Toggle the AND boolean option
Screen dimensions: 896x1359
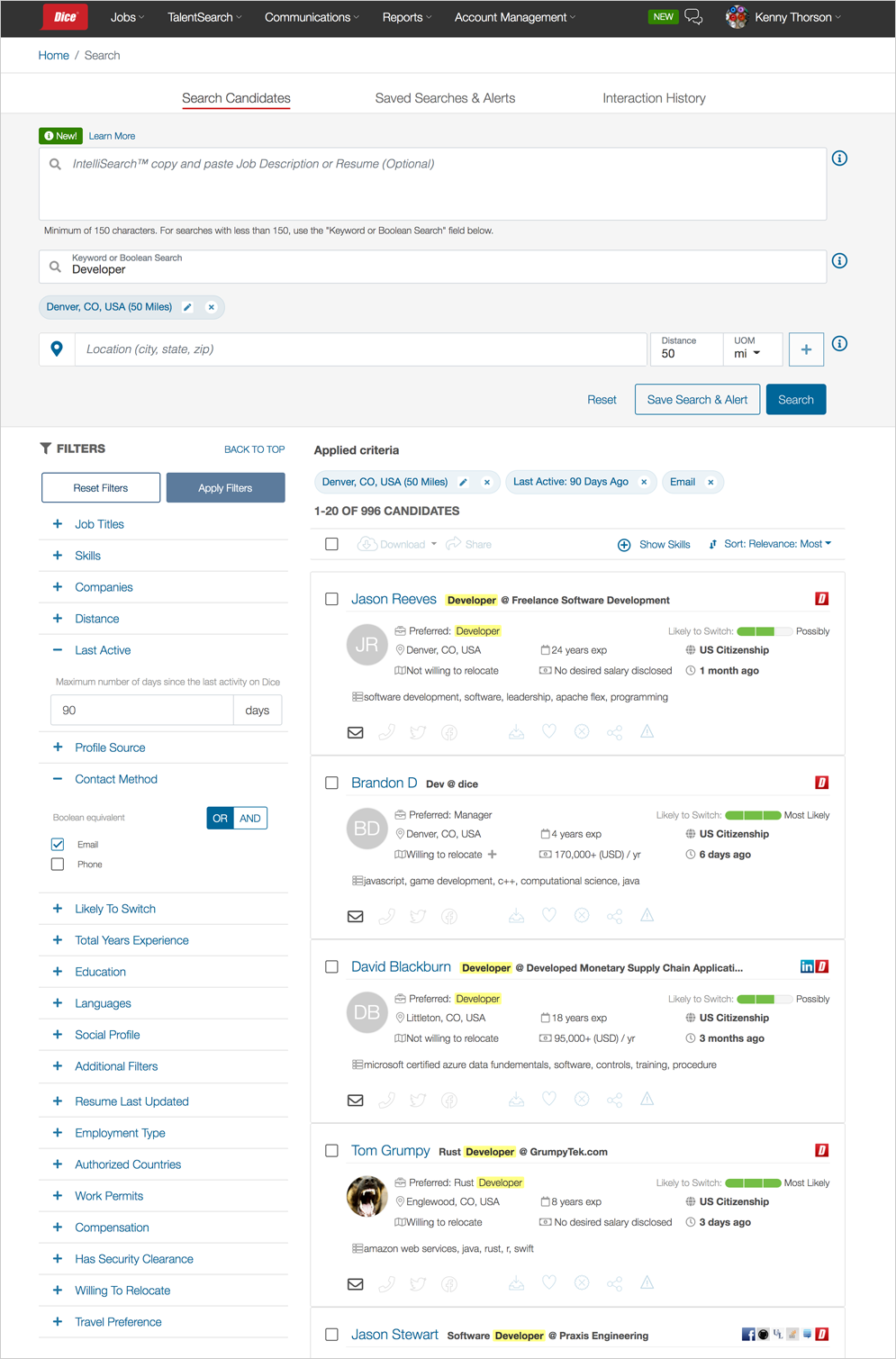tap(250, 819)
